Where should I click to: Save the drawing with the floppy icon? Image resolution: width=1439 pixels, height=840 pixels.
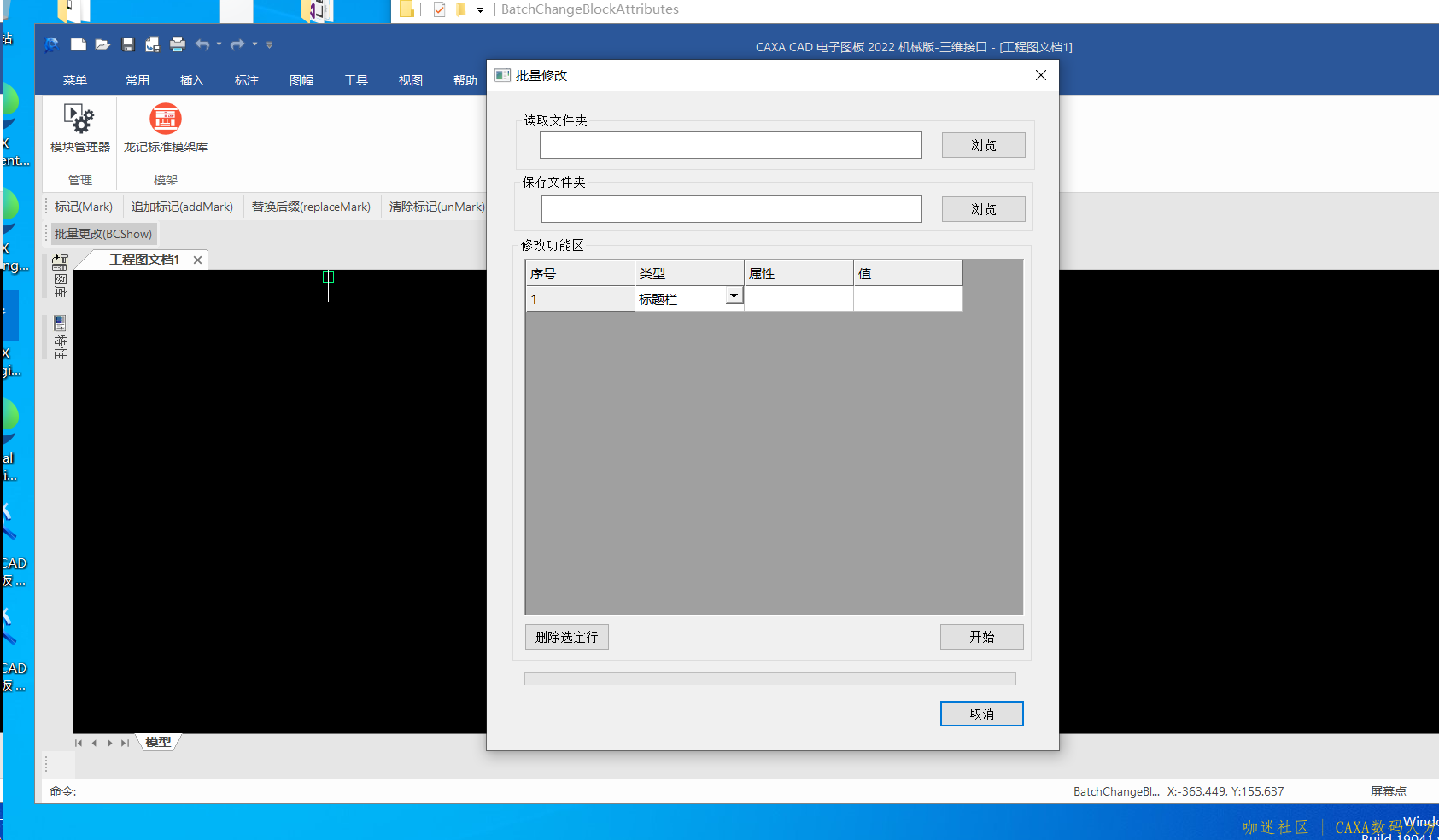[x=128, y=44]
